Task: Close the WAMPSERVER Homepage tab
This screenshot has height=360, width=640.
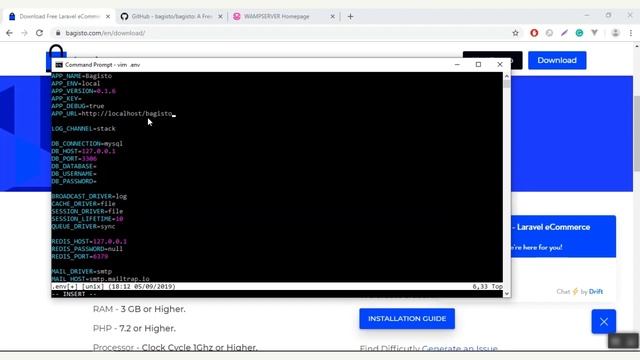Action: [332, 16]
